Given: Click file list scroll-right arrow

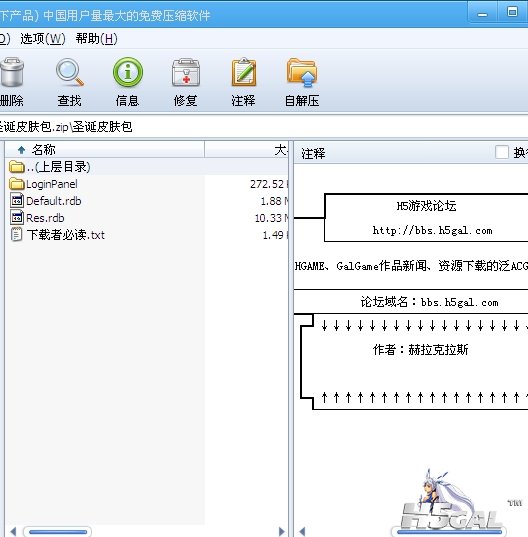Looking at the screenshot, I should [281, 532].
